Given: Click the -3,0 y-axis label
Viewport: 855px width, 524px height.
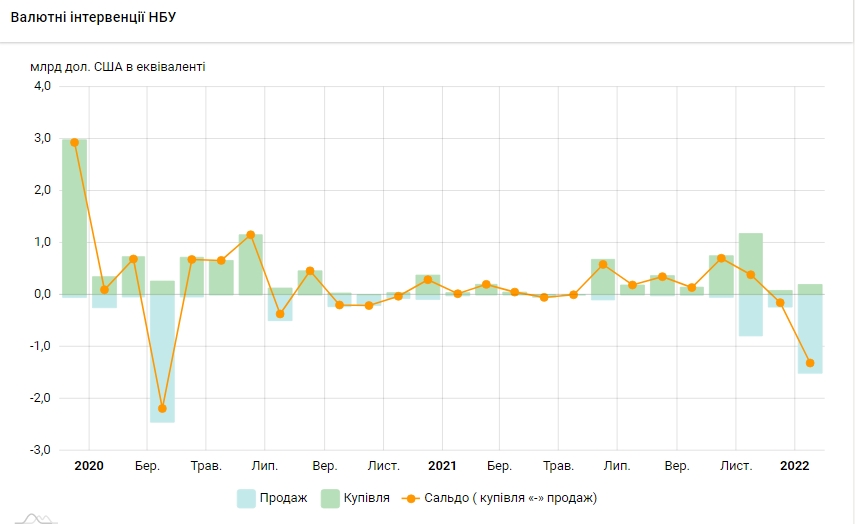Looking at the screenshot, I should [x=40, y=450].
